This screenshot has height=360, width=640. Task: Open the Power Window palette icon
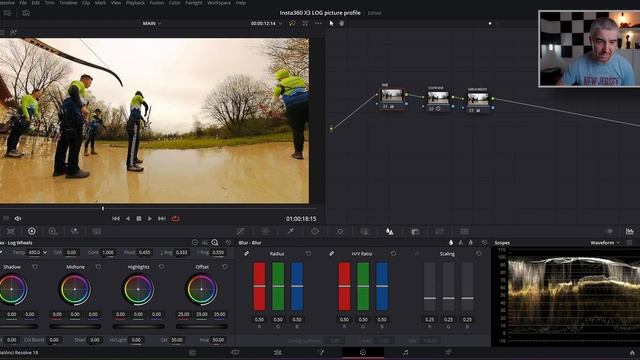click(315, 231)
